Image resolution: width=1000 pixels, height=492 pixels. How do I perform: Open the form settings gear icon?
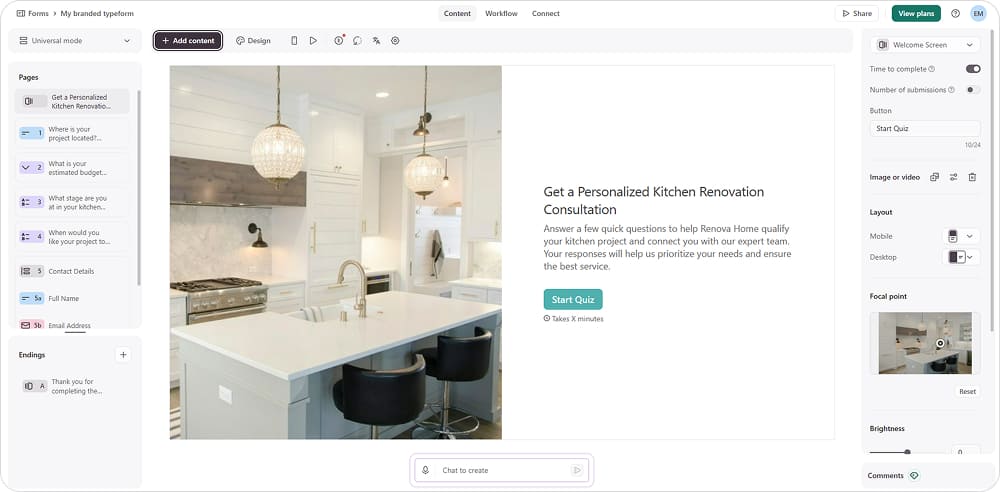point(395,40)
